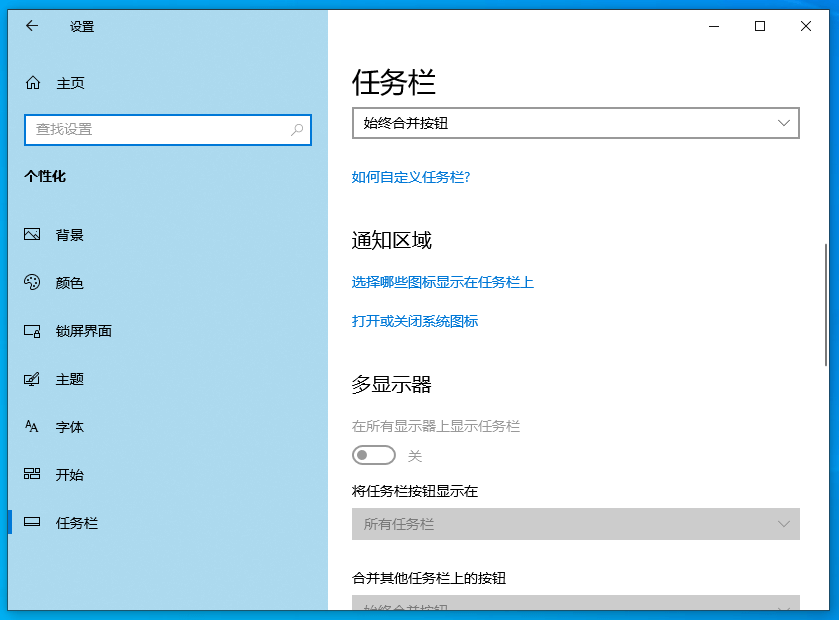Select the 字体 font icon

pos(33,427)
